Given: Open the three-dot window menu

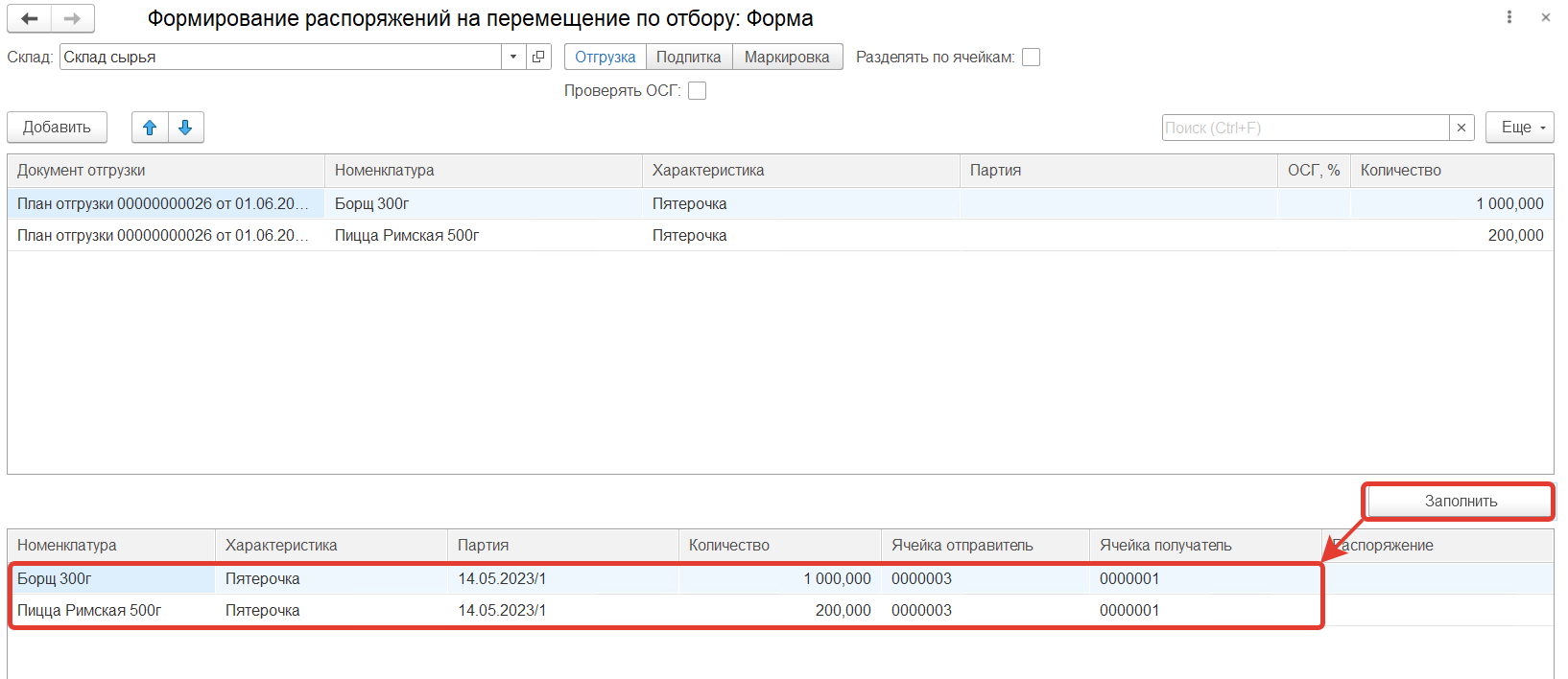Looking at the screenshot, I should point(1509,17).
